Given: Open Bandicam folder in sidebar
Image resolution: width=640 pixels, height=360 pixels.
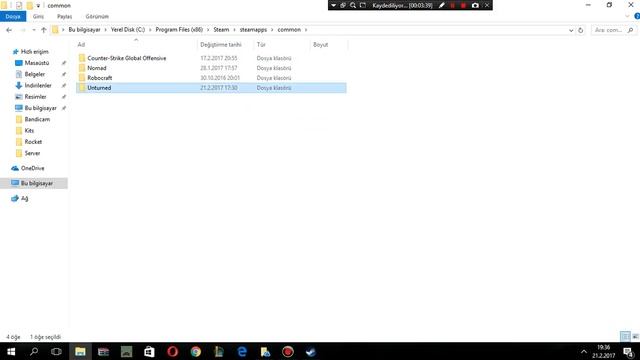Looking at the screenshot, I should [x=37, y=119].
